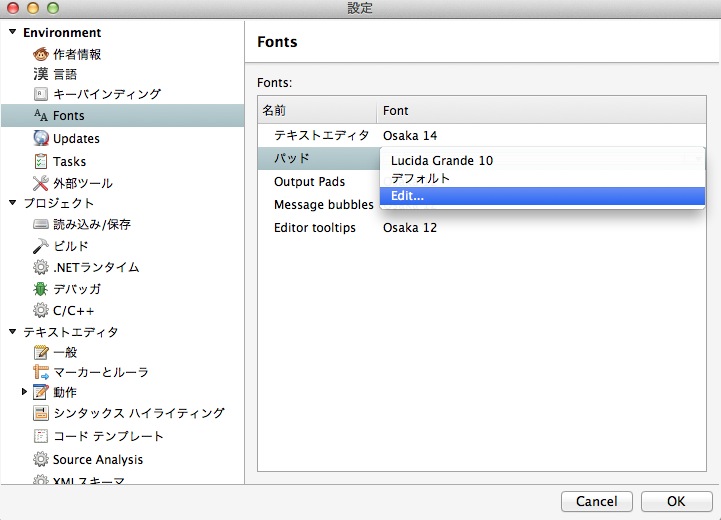This screenshot has height=520, width=721.
Task: Click the 名前 column header
Action: pos(317,110)
